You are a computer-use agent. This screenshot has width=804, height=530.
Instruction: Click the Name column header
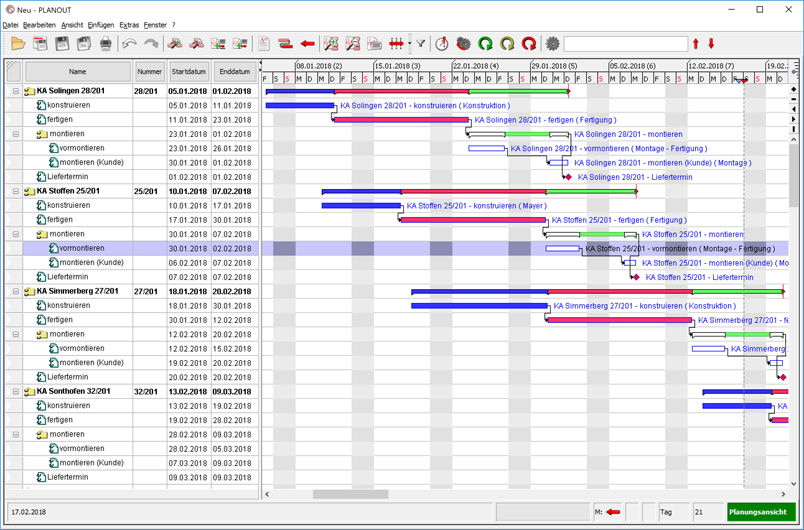[78, 72]
